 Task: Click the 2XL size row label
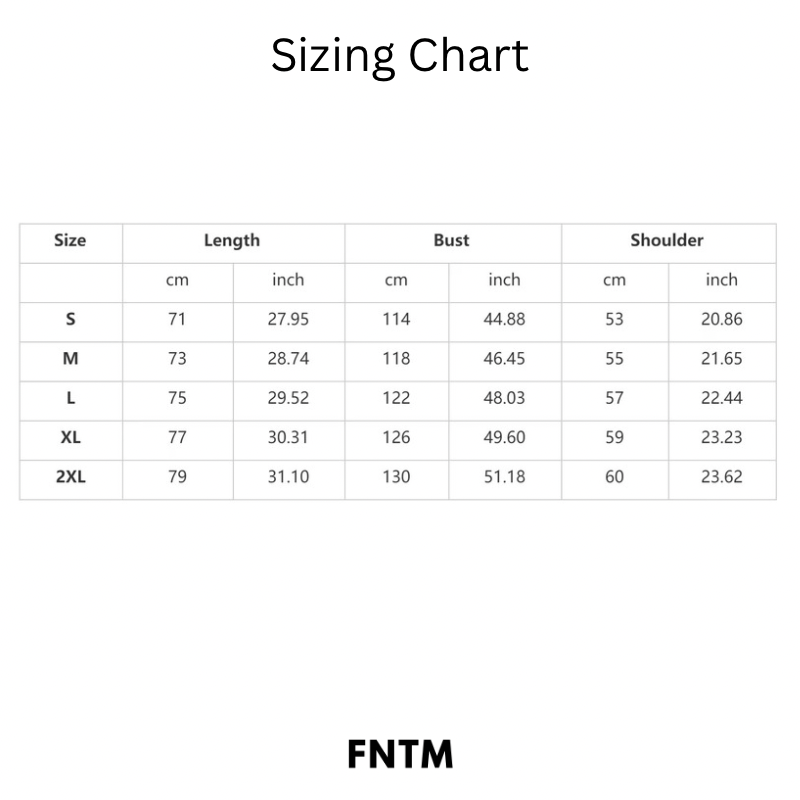(x=70, y=477)
